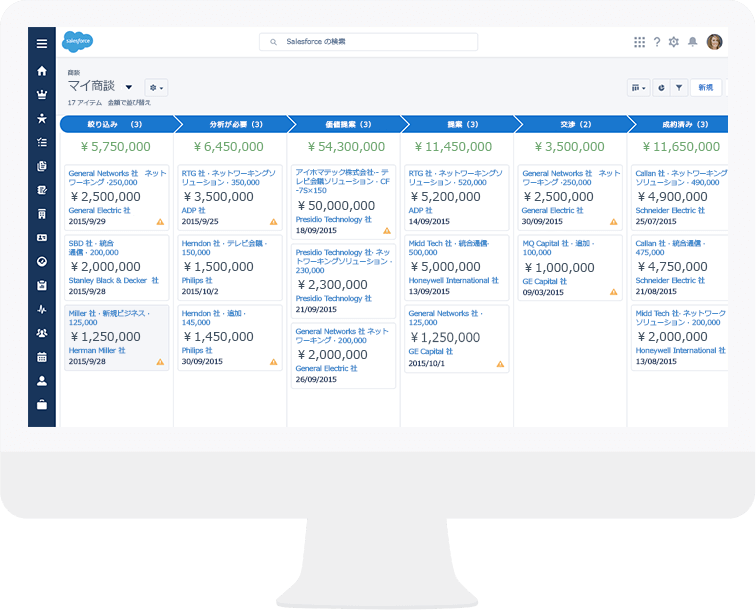
Task: Open the hamburger navigation menu
Action: 42,43
